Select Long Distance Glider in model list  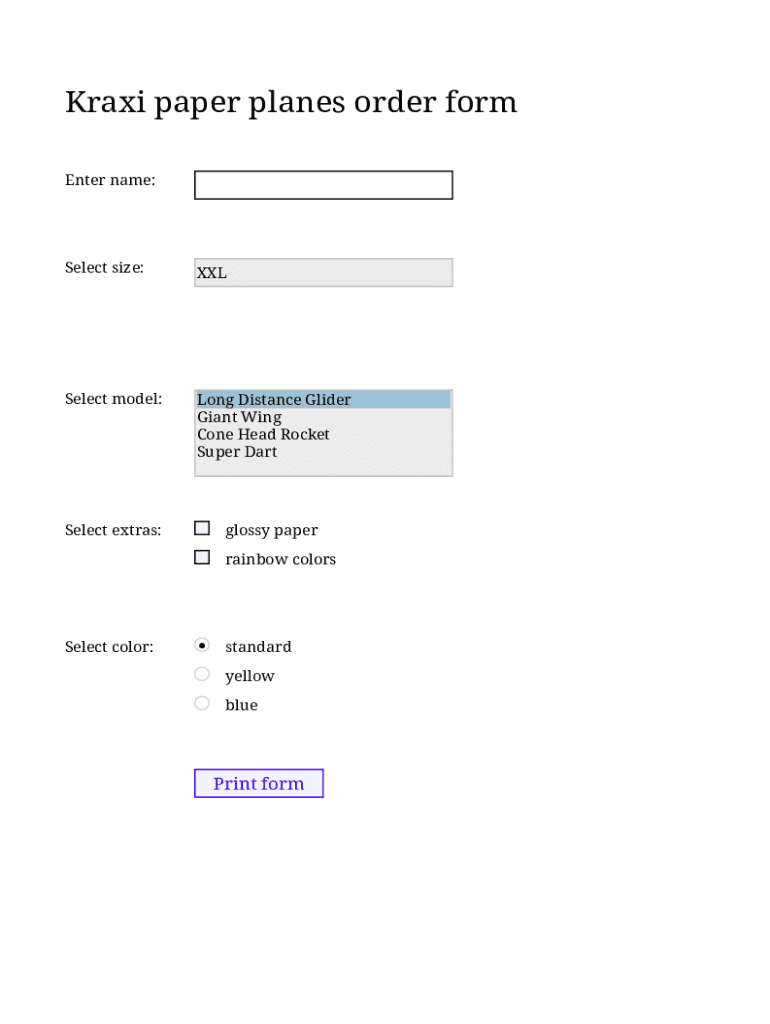[x=274, y=400]
